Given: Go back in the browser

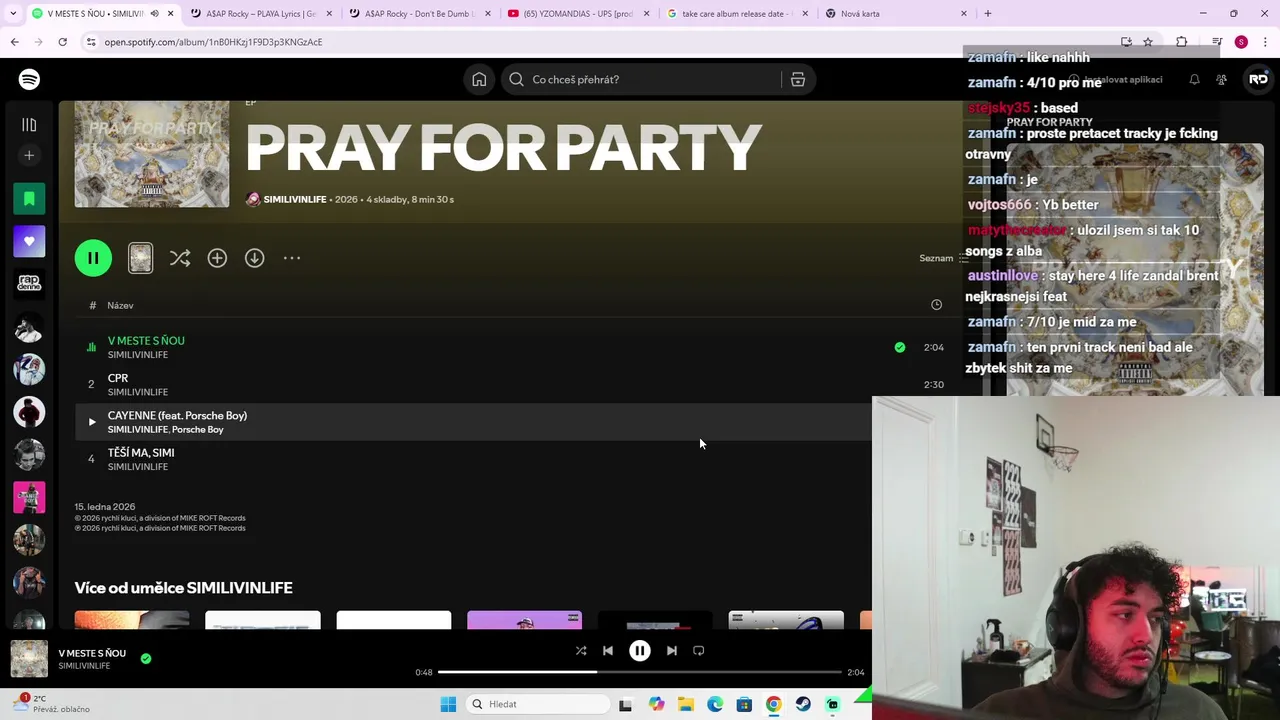Looking at the screenshot, I should click(14, 42).
